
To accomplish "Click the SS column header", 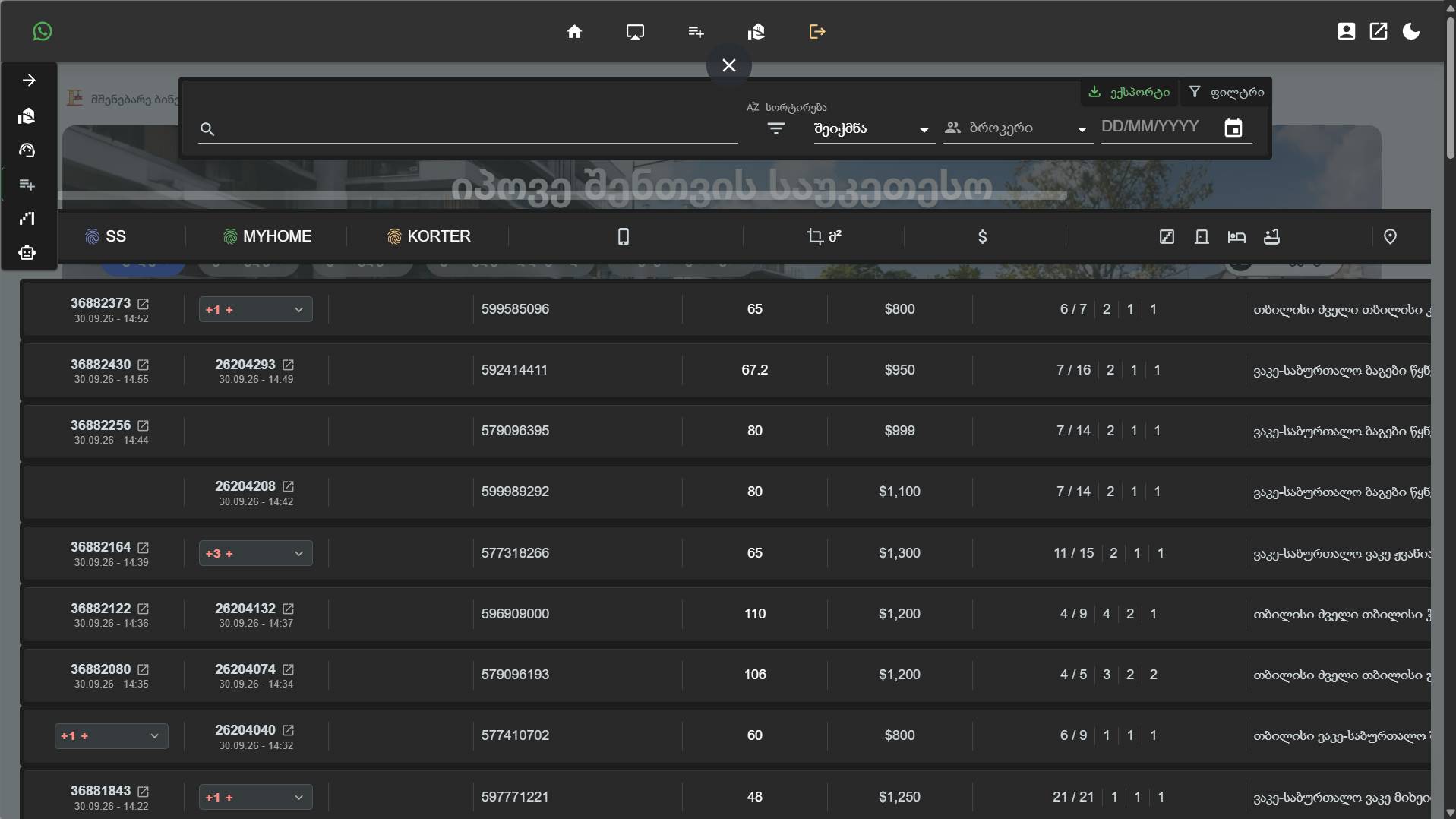I will click(106, 236).
